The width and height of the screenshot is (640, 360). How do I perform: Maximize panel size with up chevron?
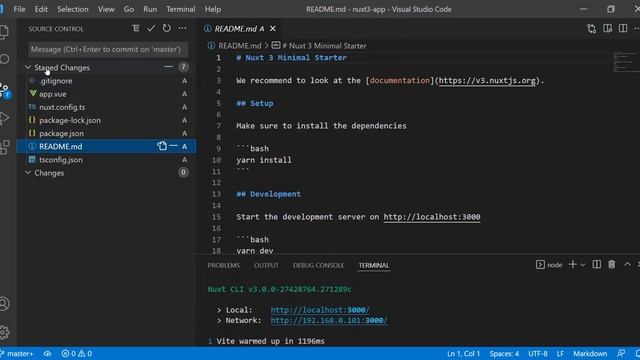tap(627, 265)
